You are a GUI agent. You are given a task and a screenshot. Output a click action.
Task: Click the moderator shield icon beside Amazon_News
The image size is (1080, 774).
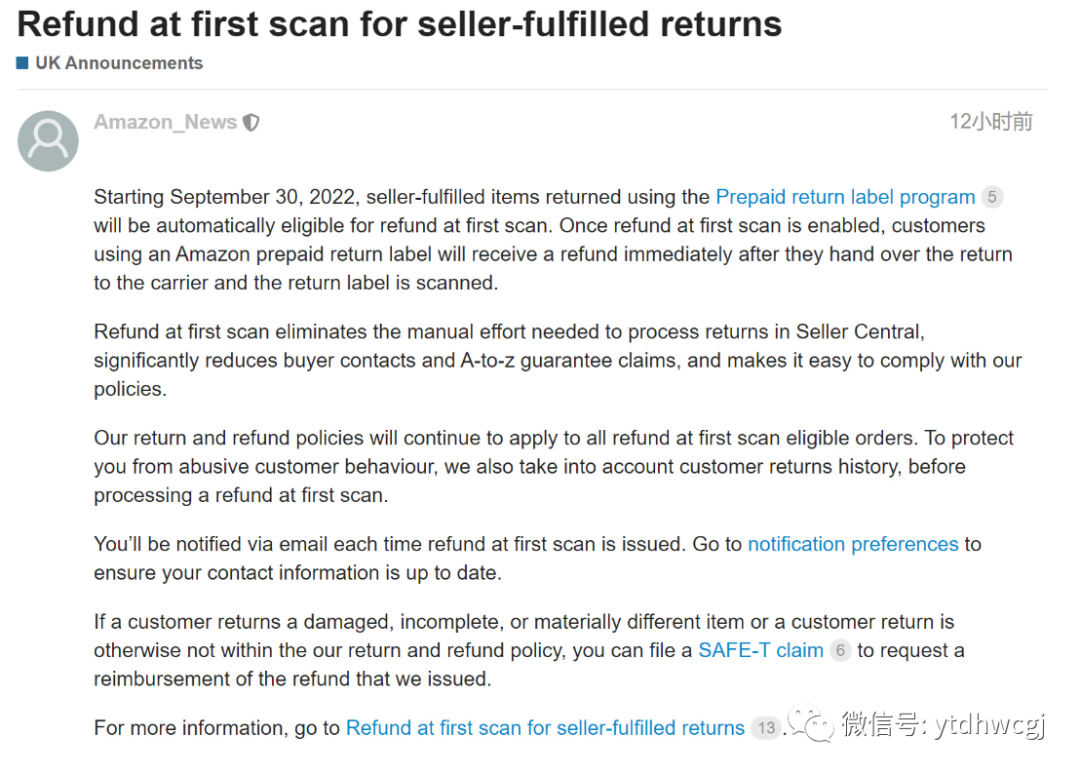[251, 123]
